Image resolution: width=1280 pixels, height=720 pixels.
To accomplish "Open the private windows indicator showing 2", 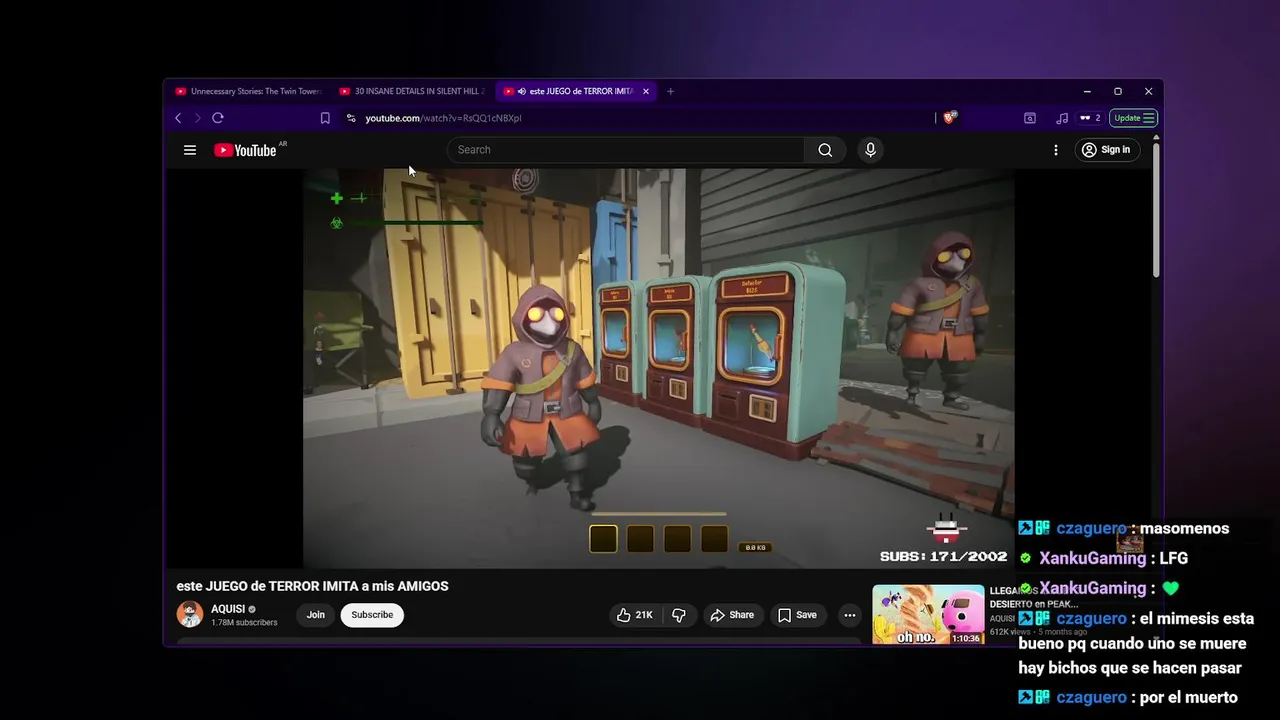I will [1090, 118].
